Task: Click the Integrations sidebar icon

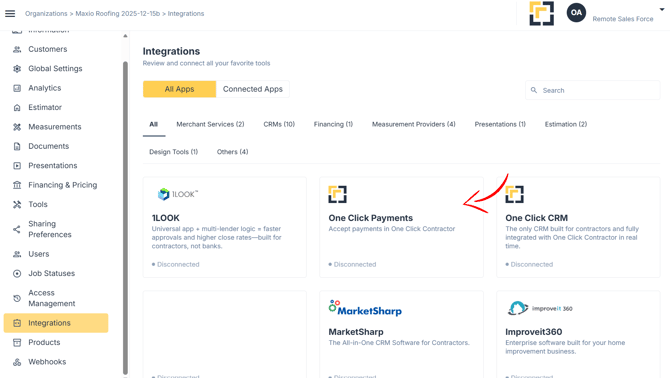Action: click(x=17, y=323)
